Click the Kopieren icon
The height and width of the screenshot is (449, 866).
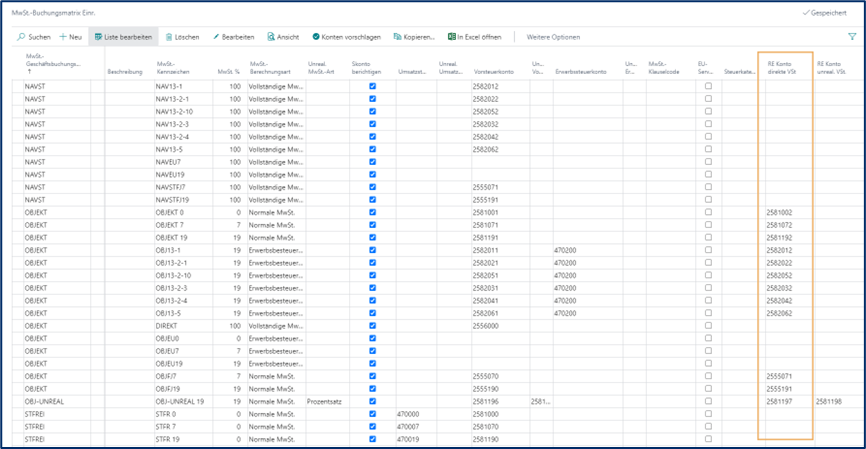[x=397, y=37]
